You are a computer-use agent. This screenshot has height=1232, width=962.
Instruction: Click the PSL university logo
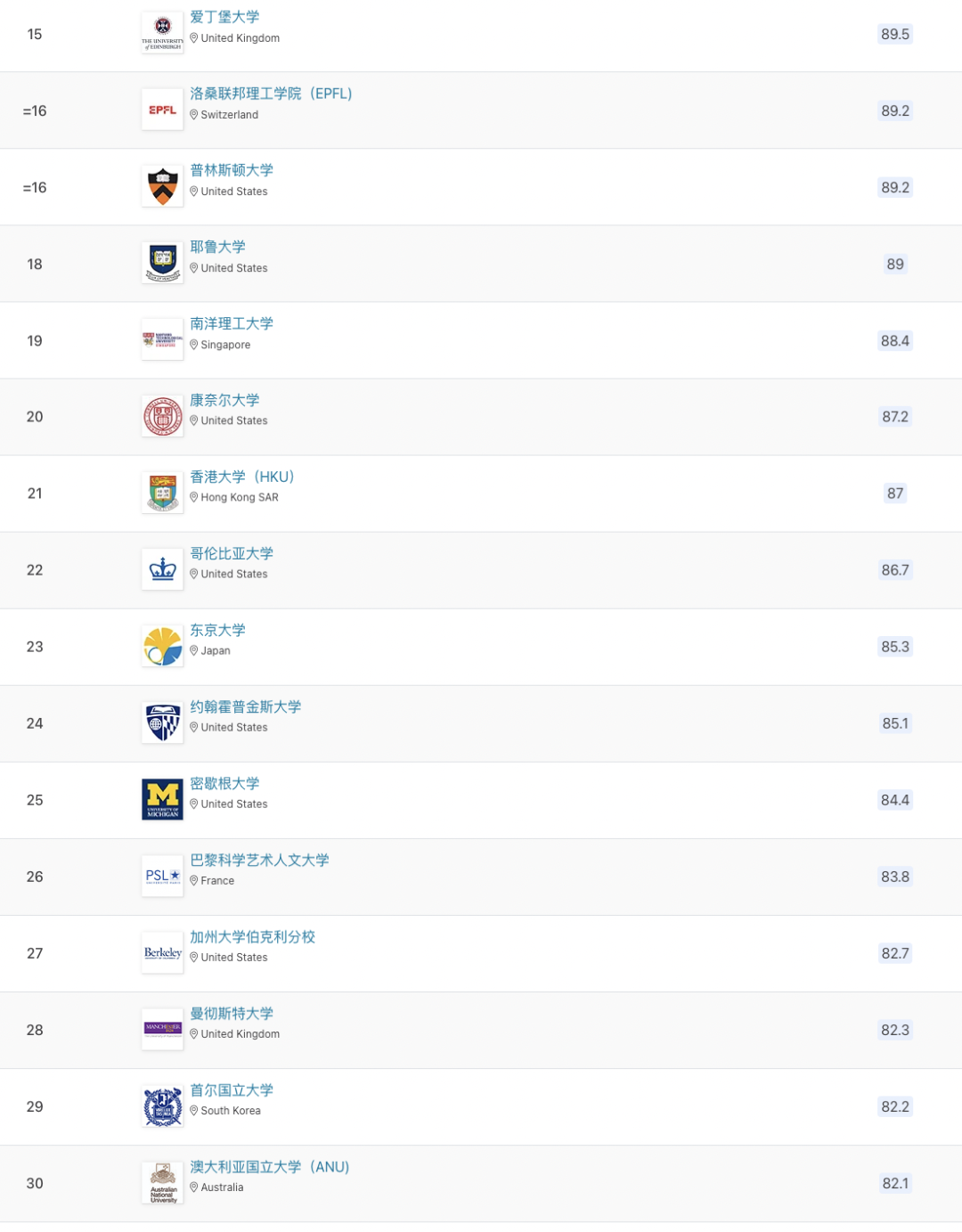[162, 877]
